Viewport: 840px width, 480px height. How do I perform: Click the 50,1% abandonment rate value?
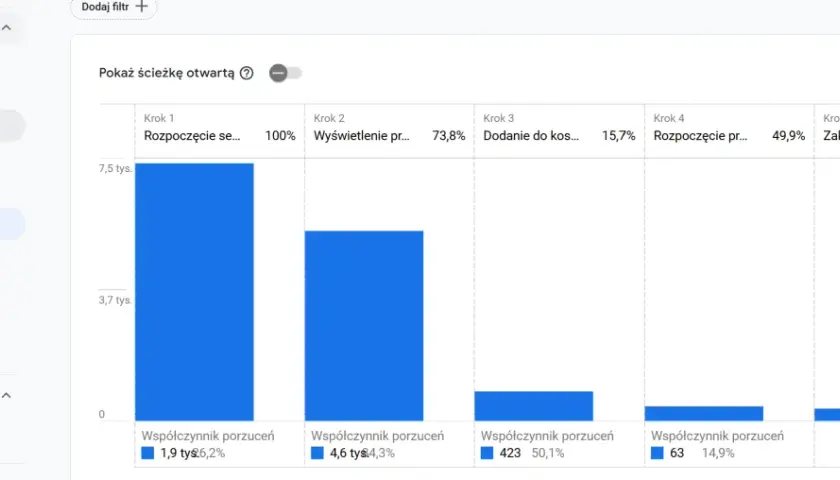point(548,453)
